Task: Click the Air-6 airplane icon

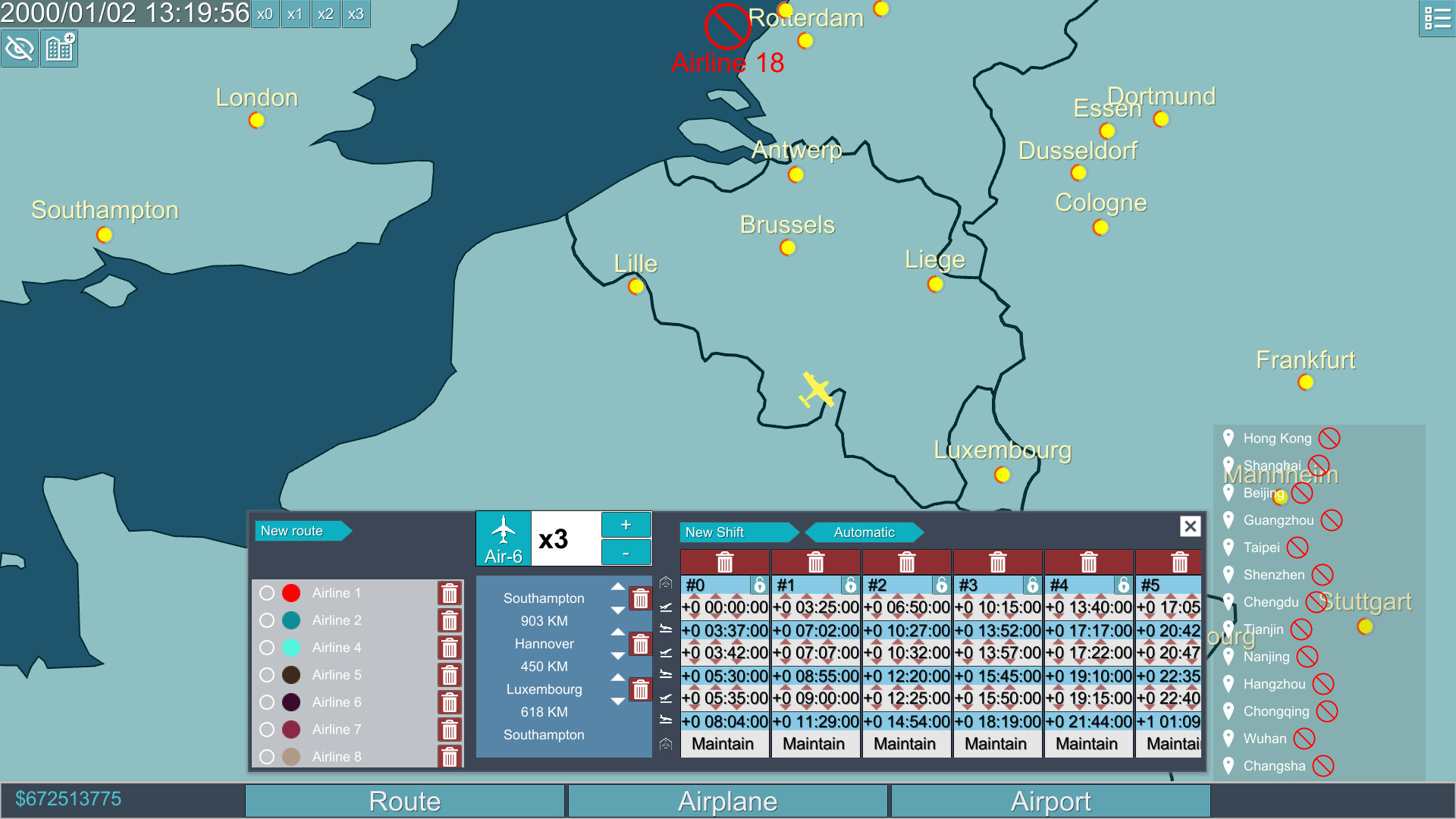Action: [503, 537]
